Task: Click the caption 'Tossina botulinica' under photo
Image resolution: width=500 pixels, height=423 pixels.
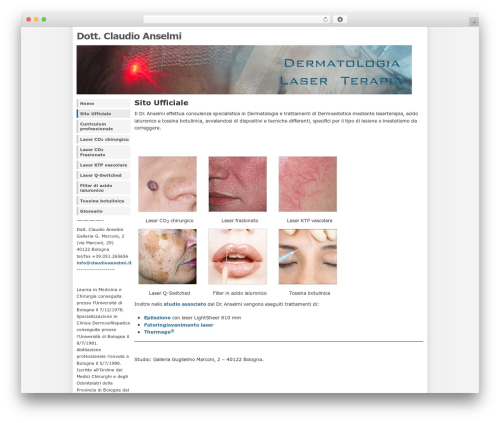Action: [310, 293]
